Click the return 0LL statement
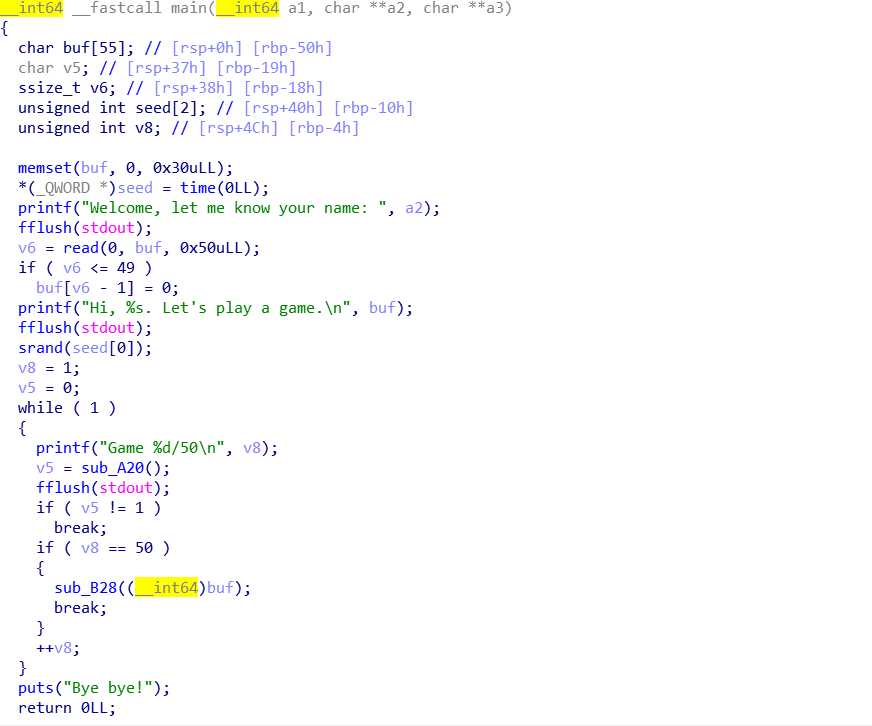872x726 pixels. [x=67, y=708]
